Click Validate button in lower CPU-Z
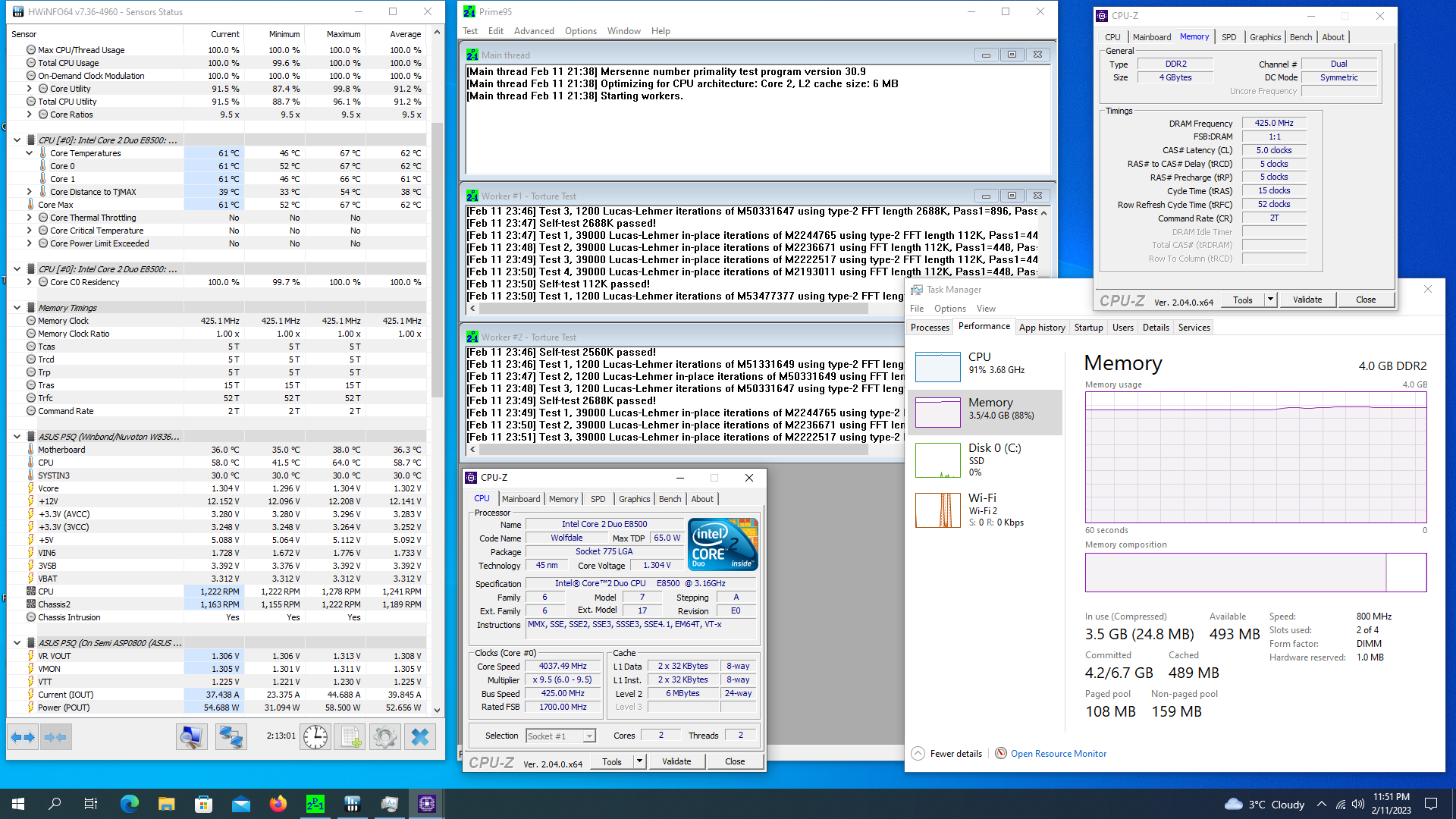This screenshot has height=819, width=1456. coord(676,761)
